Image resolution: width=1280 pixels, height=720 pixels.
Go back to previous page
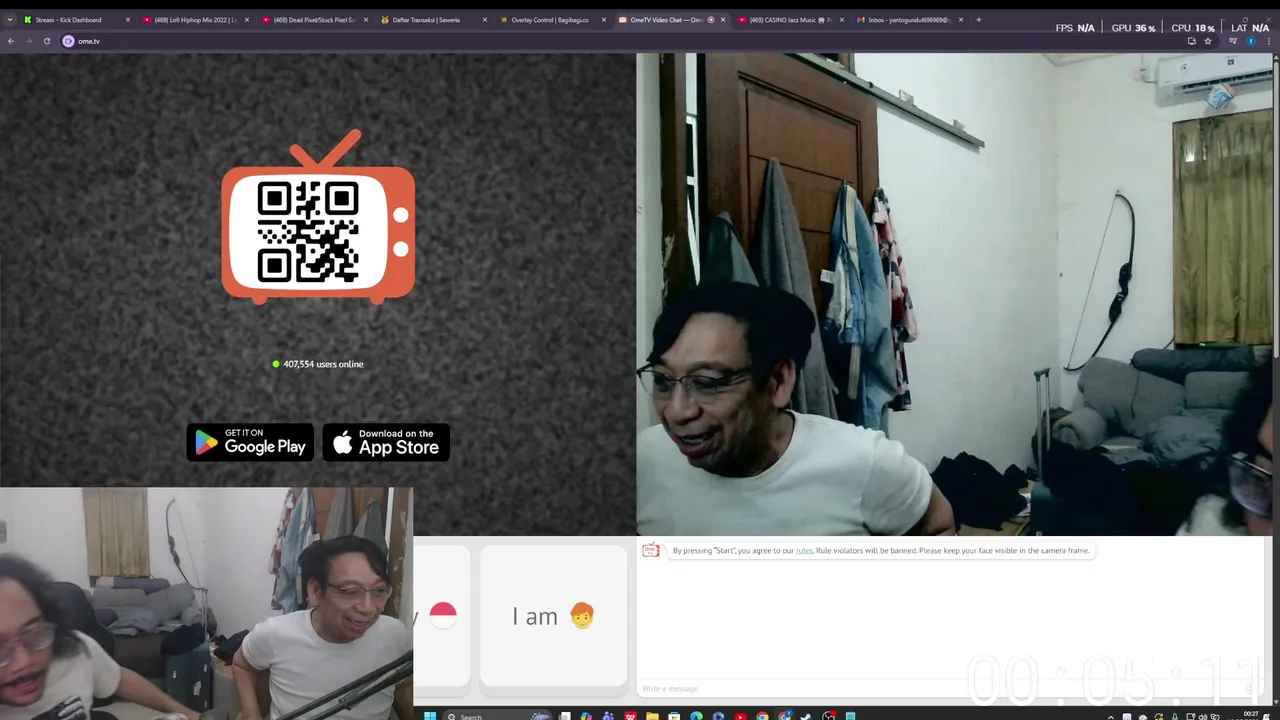pyautogui.click(x=11, y=41)
